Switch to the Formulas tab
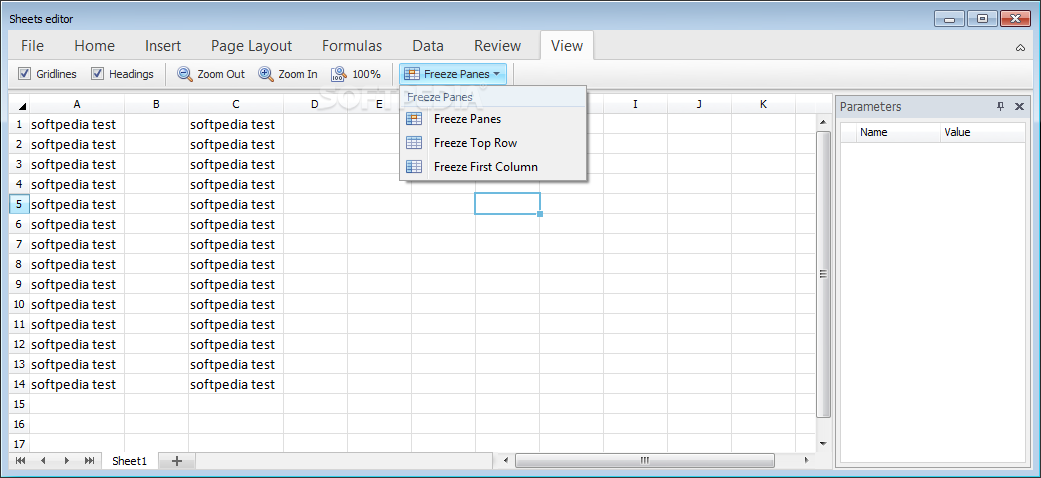The height and width of the screenshot is (478, 1041). click(352, 46)
